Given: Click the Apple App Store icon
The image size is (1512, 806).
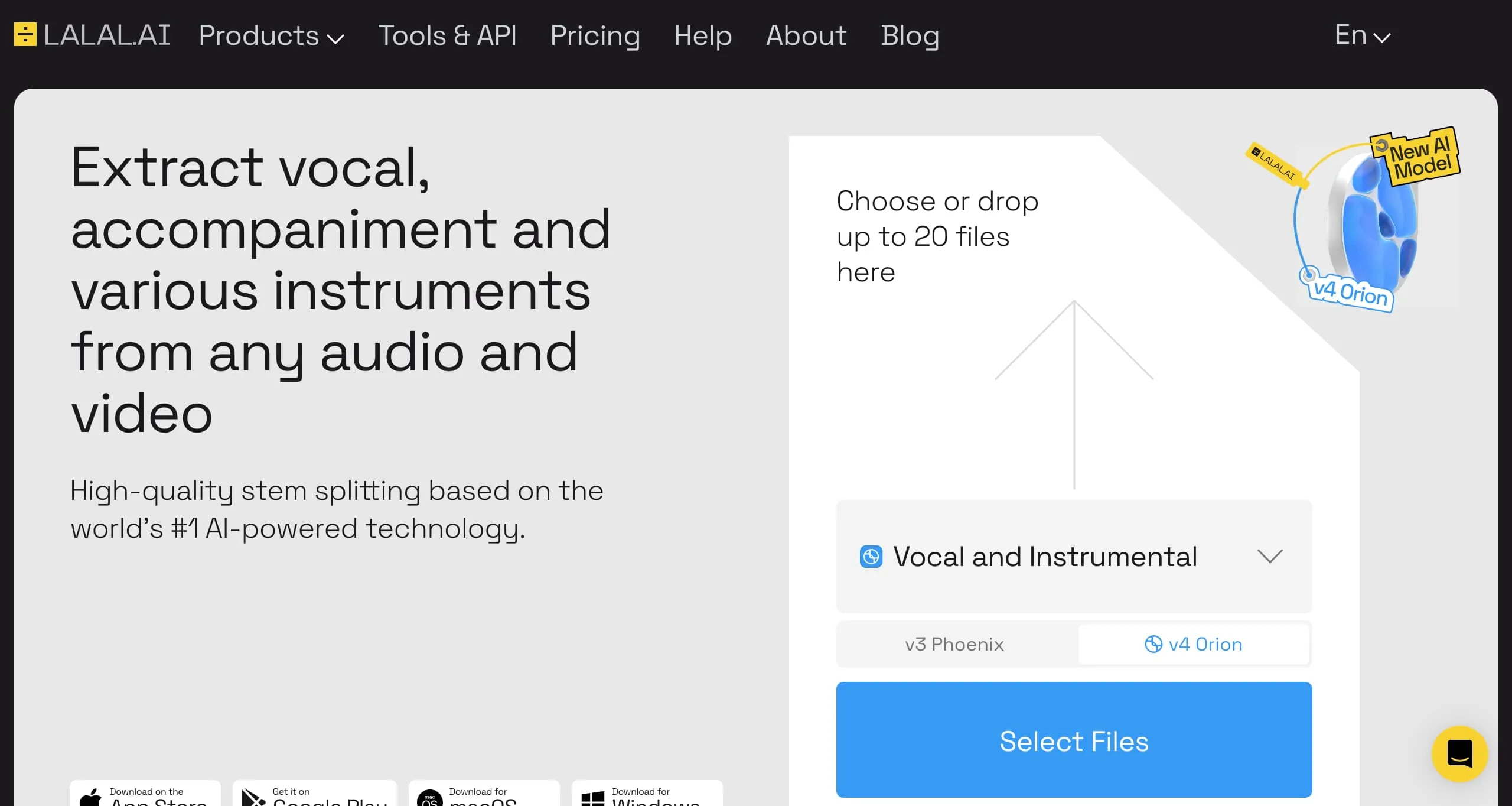Looking at the screenshot, I should click(90, 797).
